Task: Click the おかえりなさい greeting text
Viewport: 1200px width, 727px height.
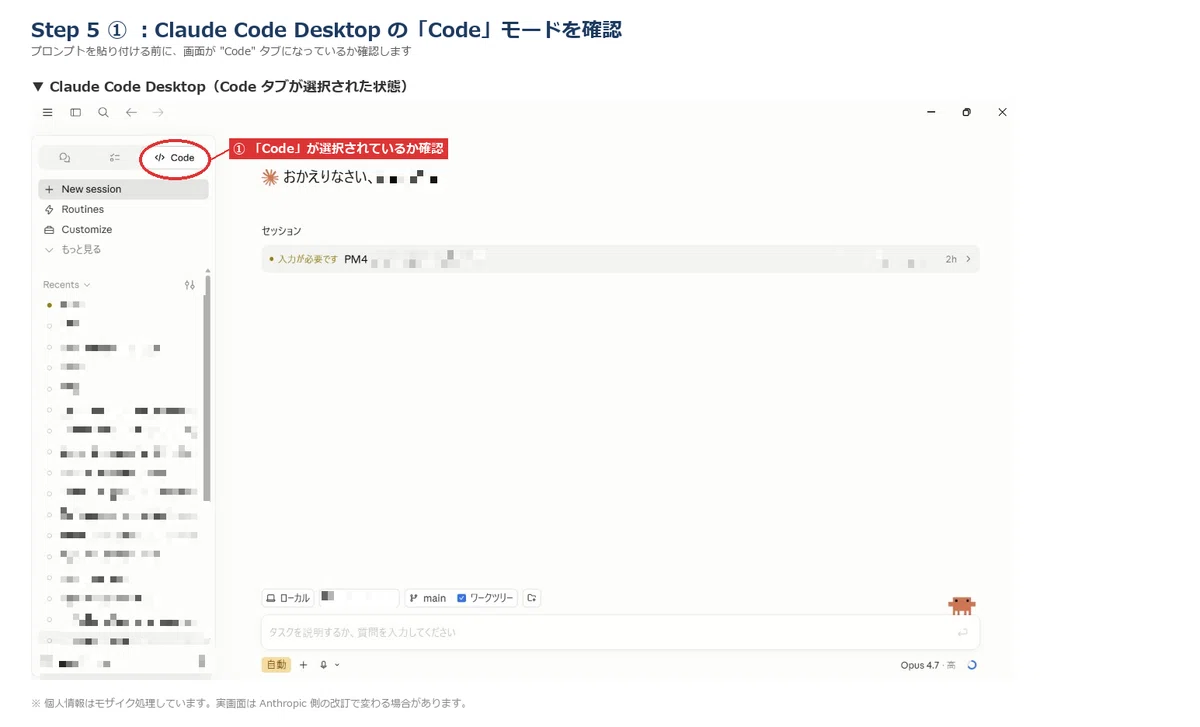Action: click(x=327, y=178)
